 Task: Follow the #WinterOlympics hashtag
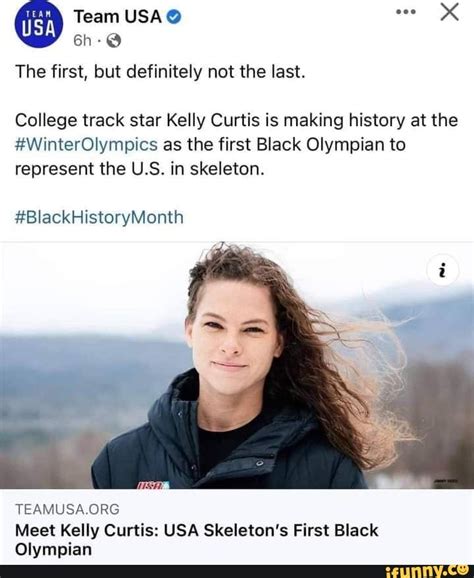(x=87, y=145)
